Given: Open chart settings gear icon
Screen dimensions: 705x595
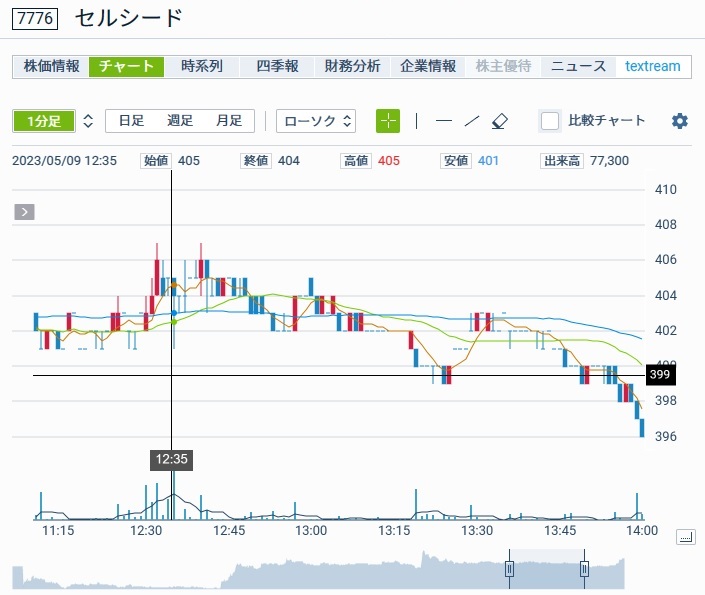Looking at the screenshot, I should [680, 121].
